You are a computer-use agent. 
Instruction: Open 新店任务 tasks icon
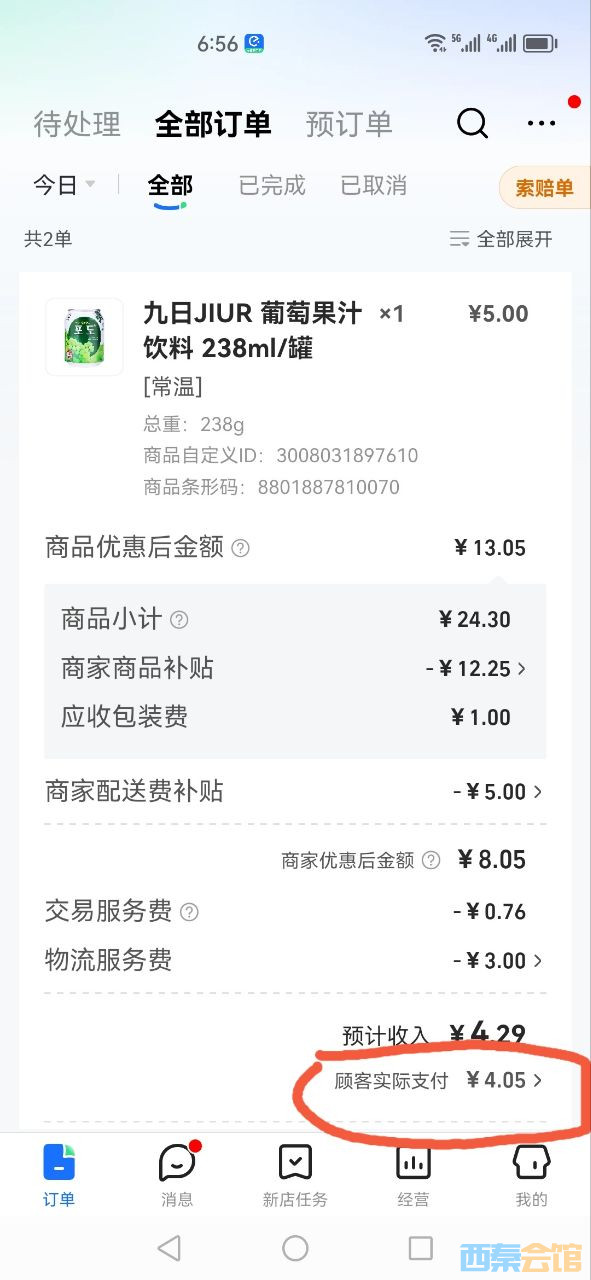pos(295,1175)
